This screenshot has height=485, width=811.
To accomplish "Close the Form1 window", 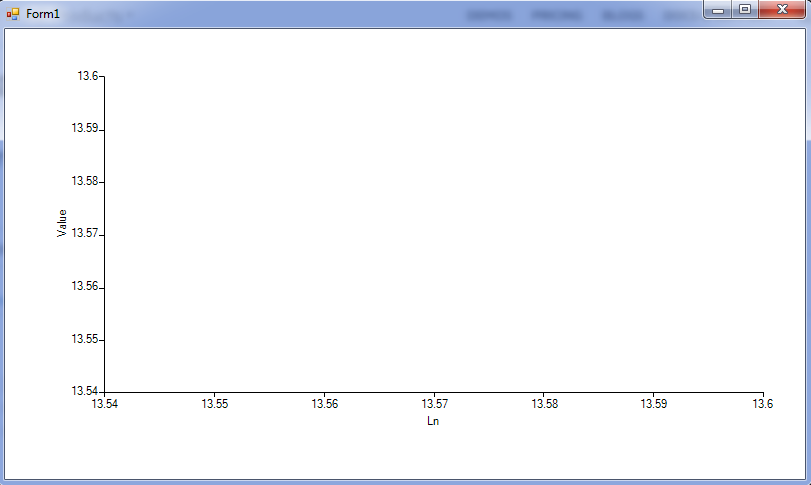I will (782, 9).
